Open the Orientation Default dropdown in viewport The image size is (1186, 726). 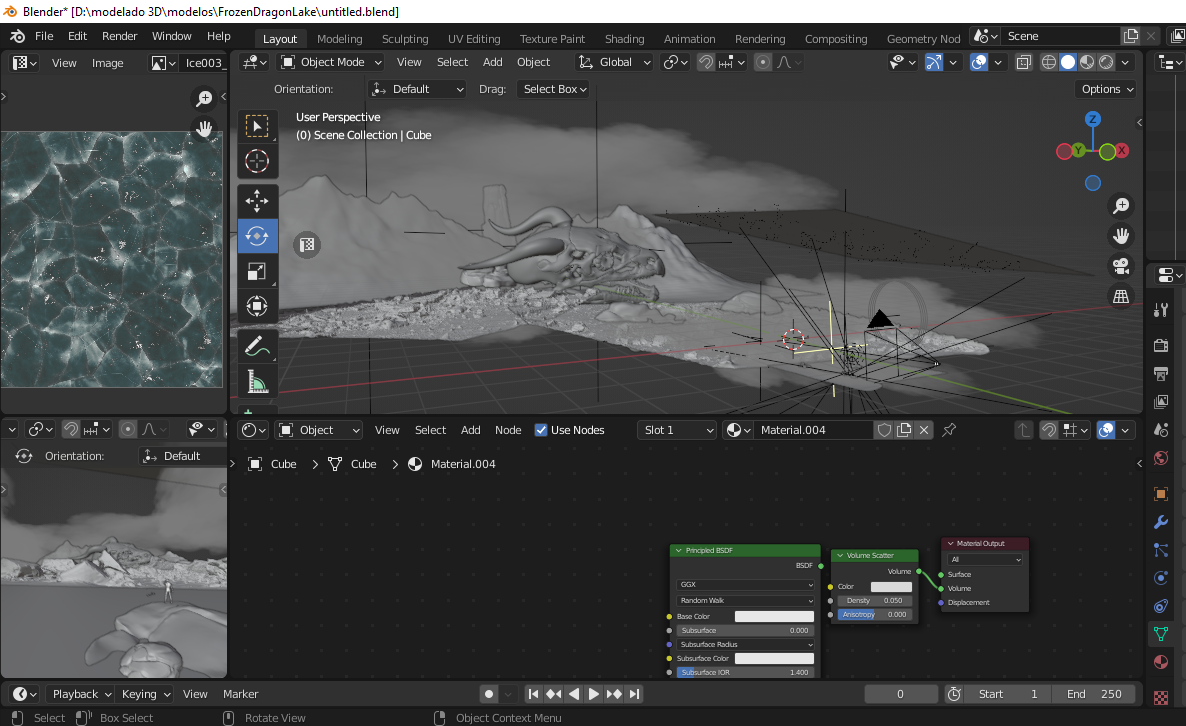click(x=418, y=89)
